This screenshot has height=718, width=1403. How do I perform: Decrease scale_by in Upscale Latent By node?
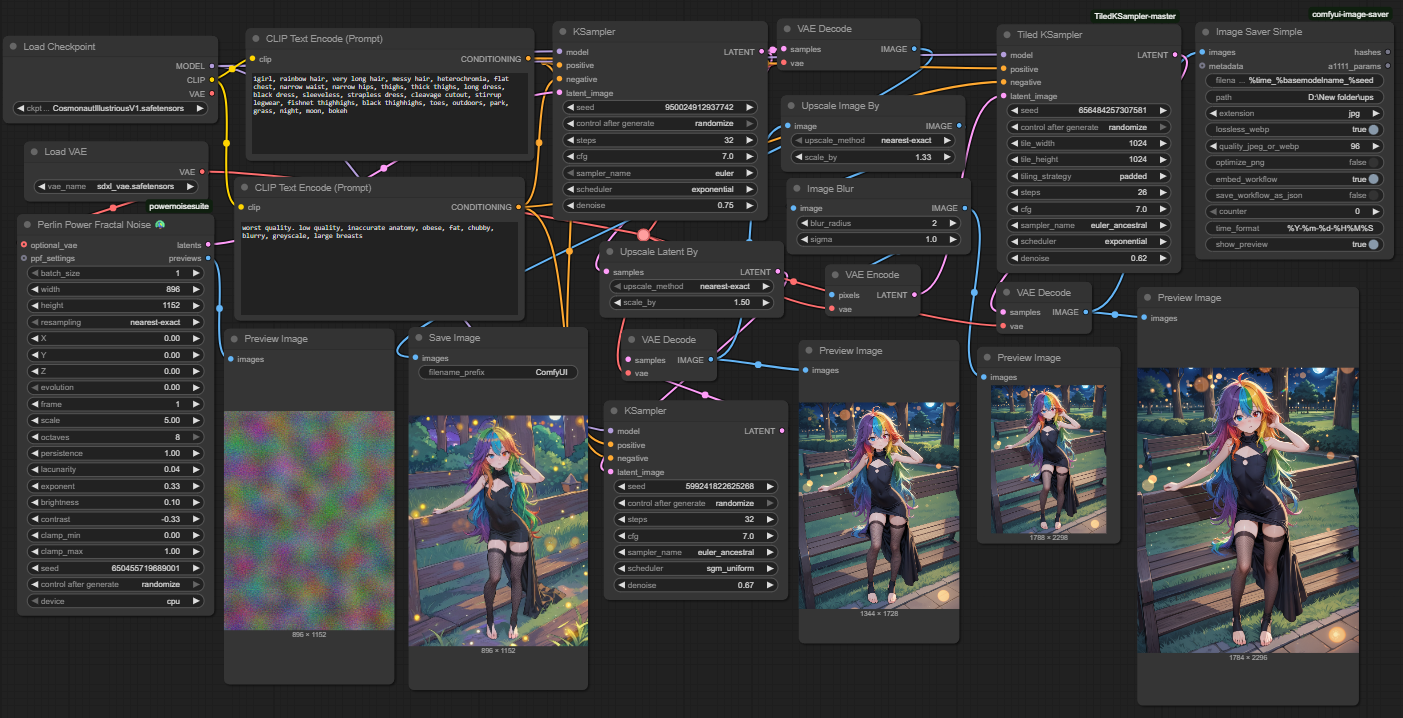[616, 302]
